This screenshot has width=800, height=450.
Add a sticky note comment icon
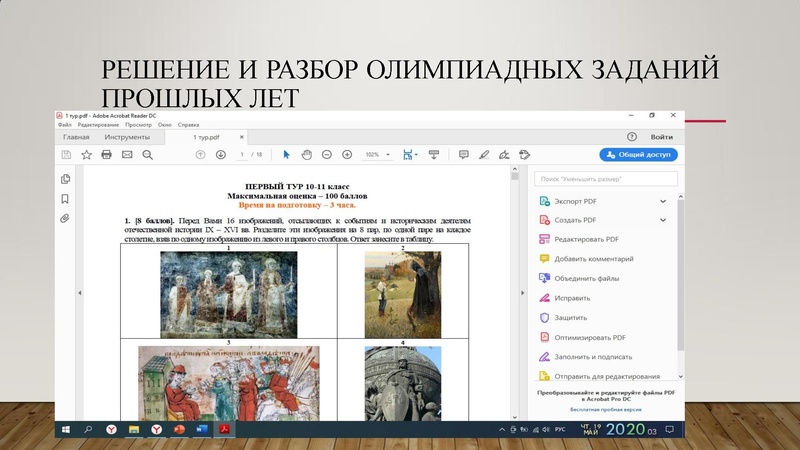463,155
